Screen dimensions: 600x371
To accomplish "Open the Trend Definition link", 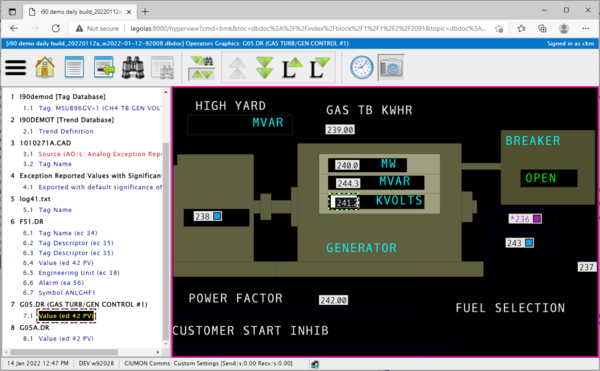I will point(66,131).
